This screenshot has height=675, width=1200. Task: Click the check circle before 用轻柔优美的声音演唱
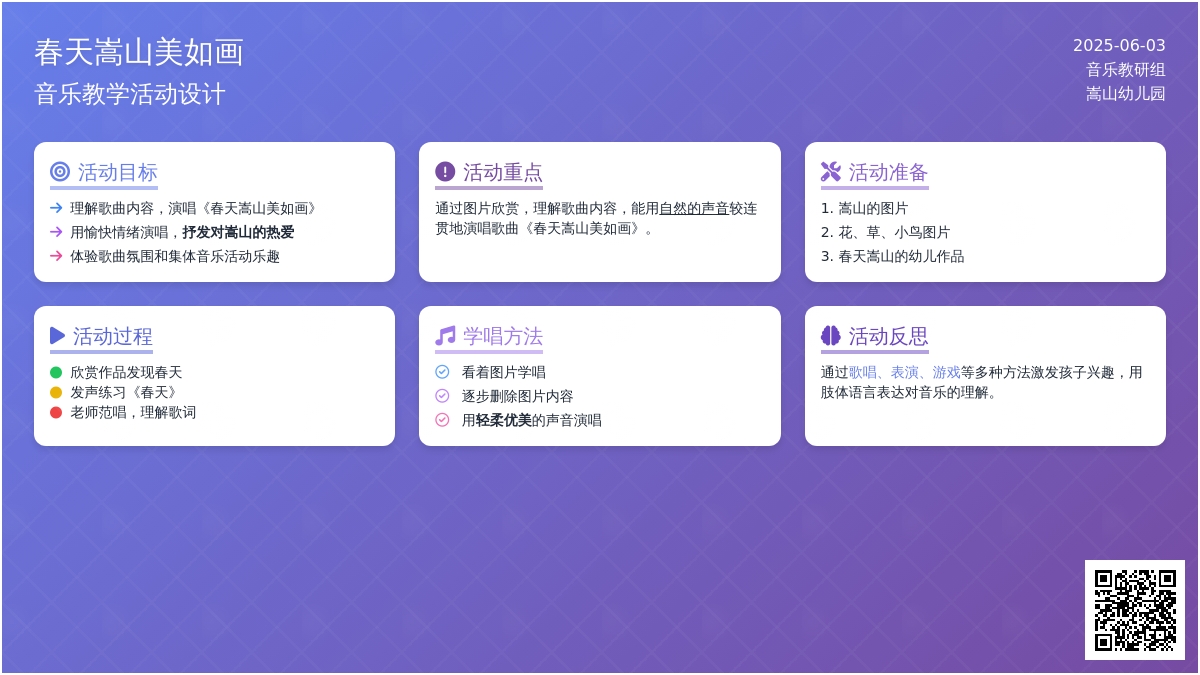pyautogui.click(x=442, y=420)
